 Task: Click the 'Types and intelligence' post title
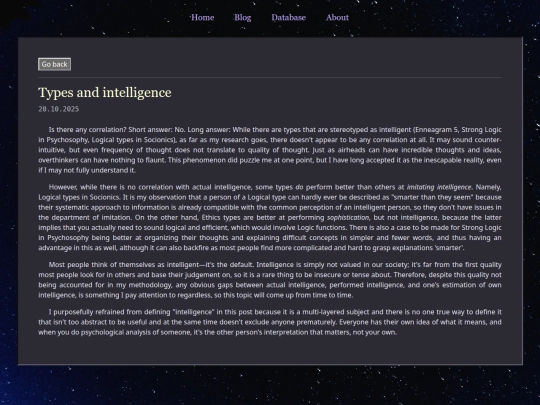click(x=105, y=93)
